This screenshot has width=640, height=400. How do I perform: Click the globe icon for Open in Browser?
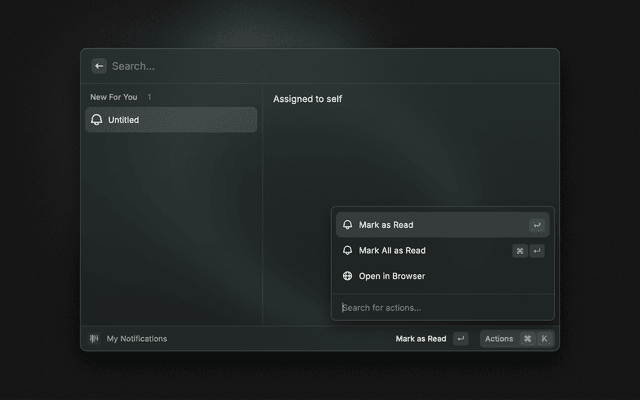pos(347,276)
